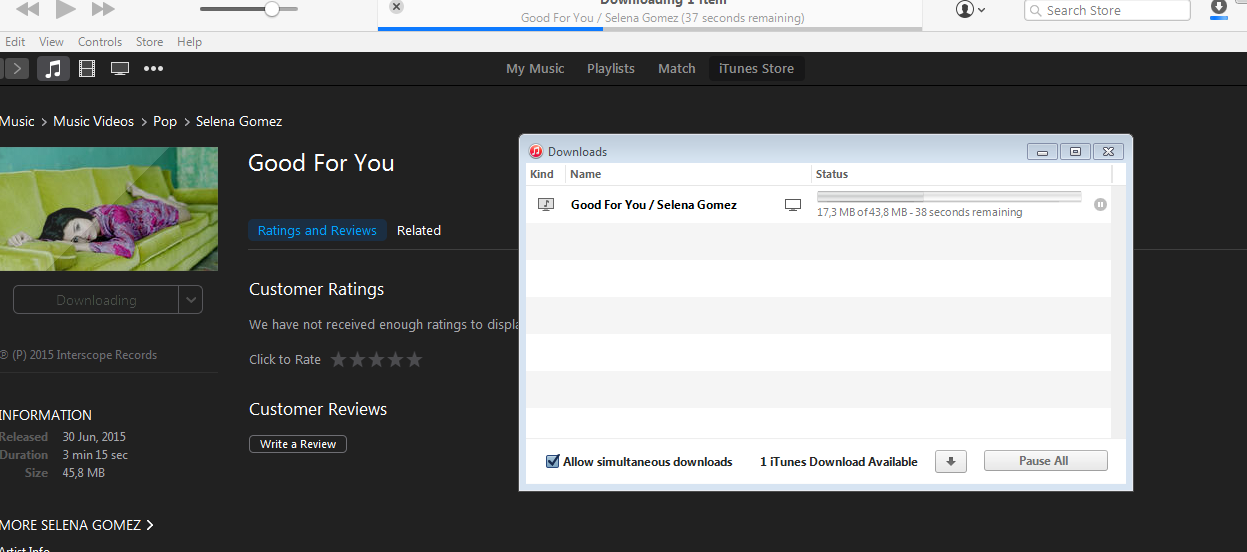Click the music video kind icon in download row
The image size is (1247, 552).
point(546,204)
